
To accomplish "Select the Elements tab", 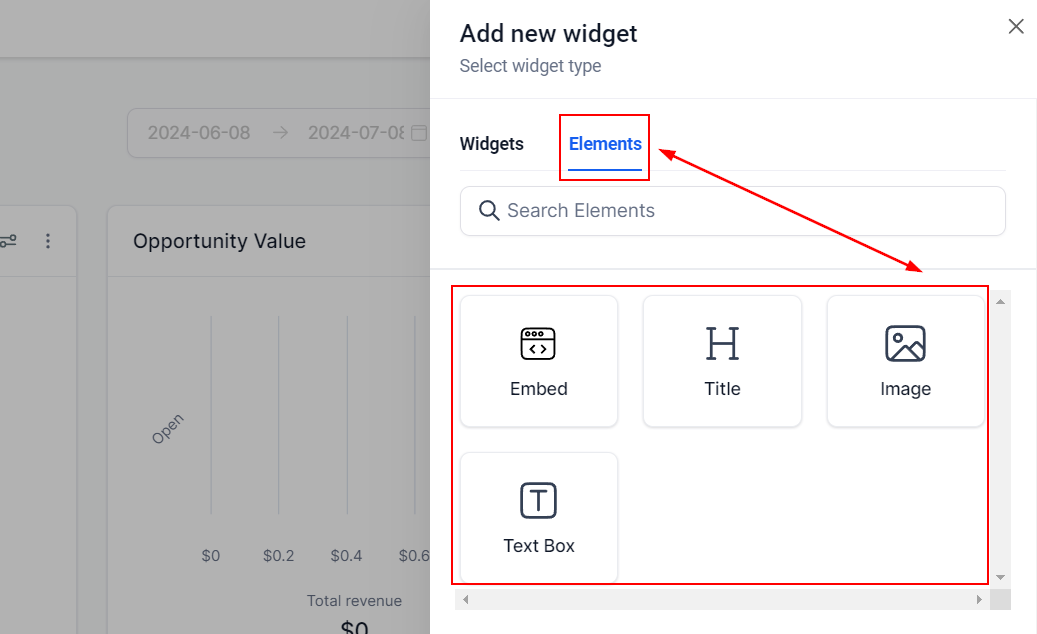I will [605, 144].
